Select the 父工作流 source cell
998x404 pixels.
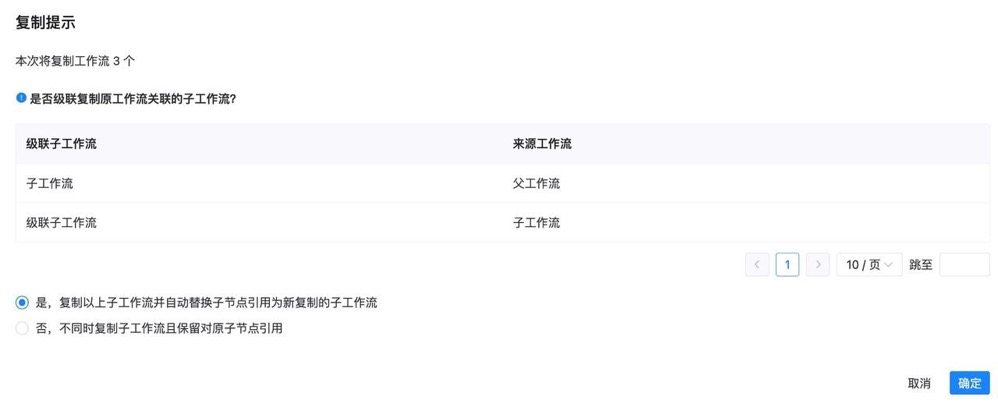[x=536, y=183]
